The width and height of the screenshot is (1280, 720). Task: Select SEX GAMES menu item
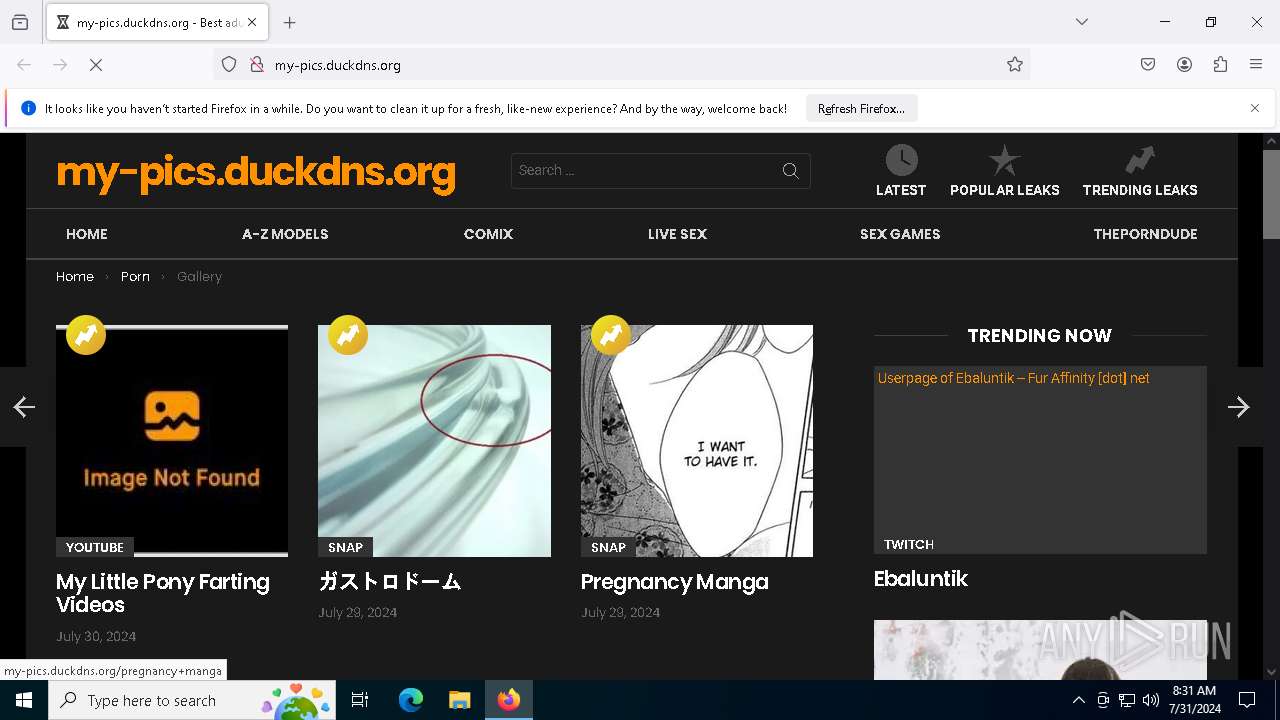tap(900, 234)
